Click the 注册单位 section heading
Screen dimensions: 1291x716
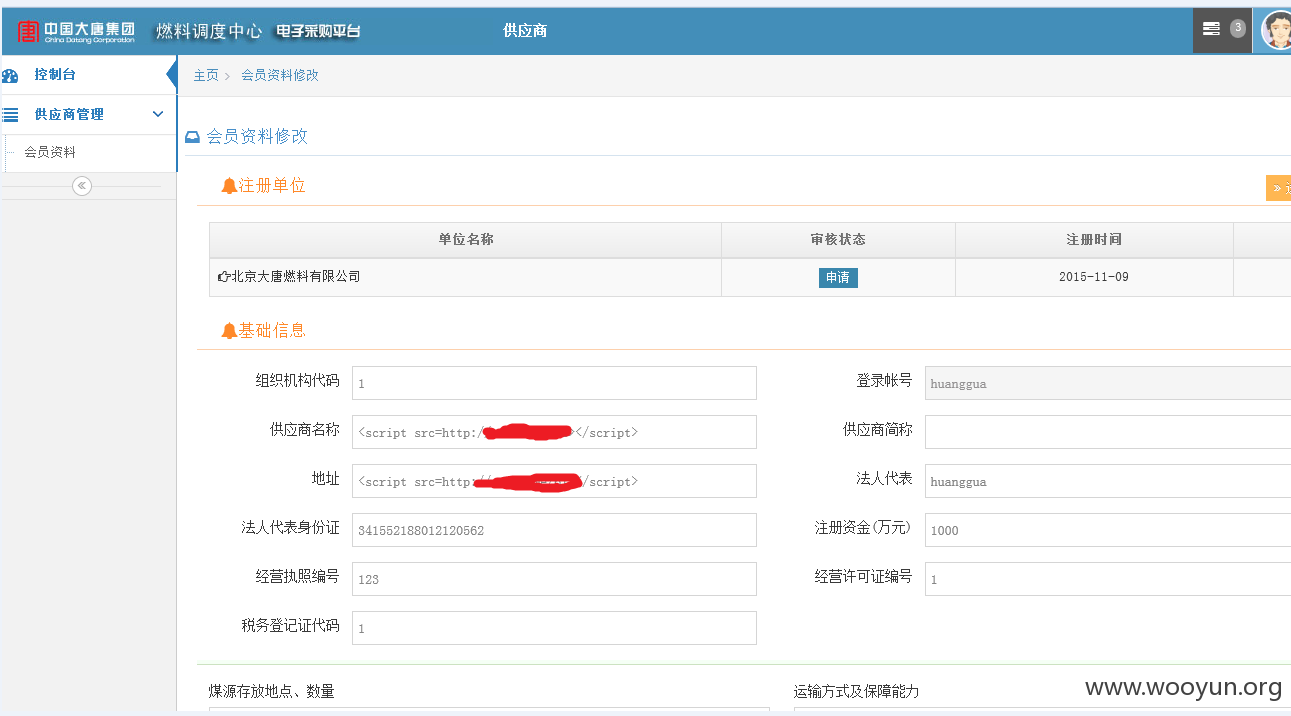pyautogui.click(x=272, y=186)
